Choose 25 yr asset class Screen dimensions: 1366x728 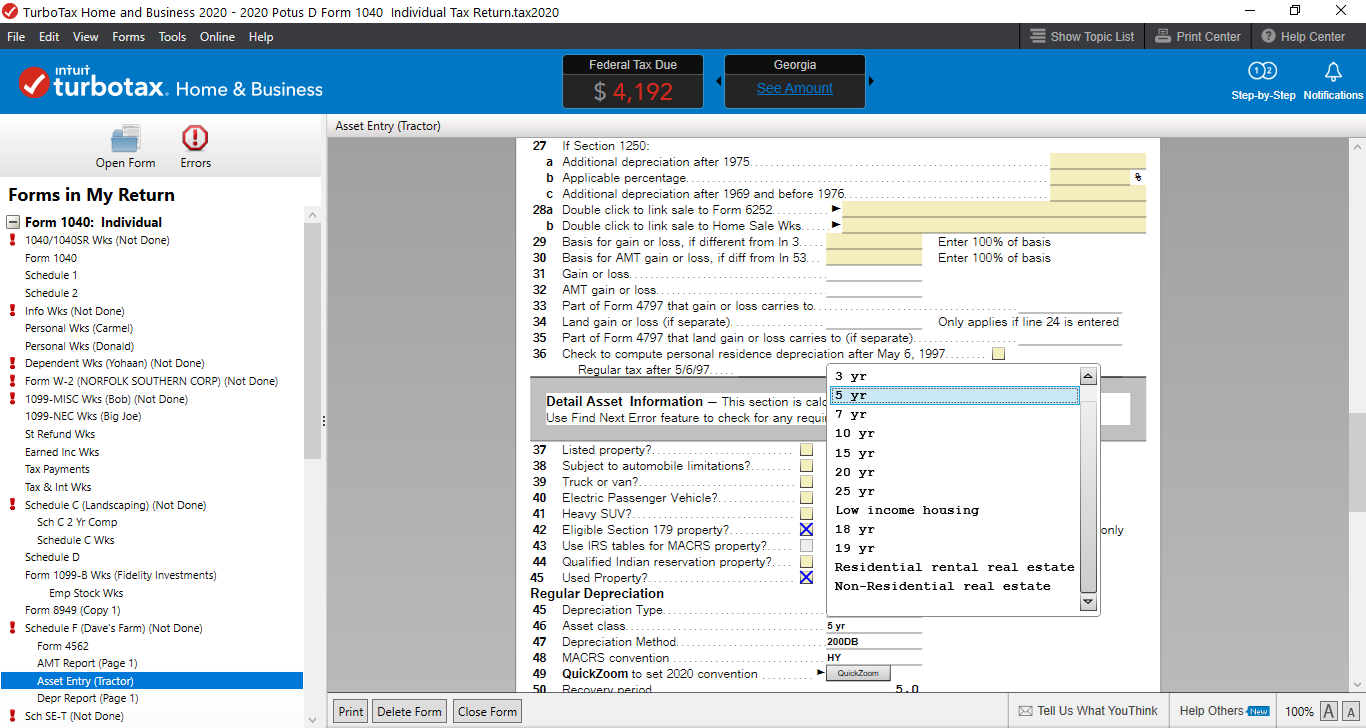coord(955,491)
